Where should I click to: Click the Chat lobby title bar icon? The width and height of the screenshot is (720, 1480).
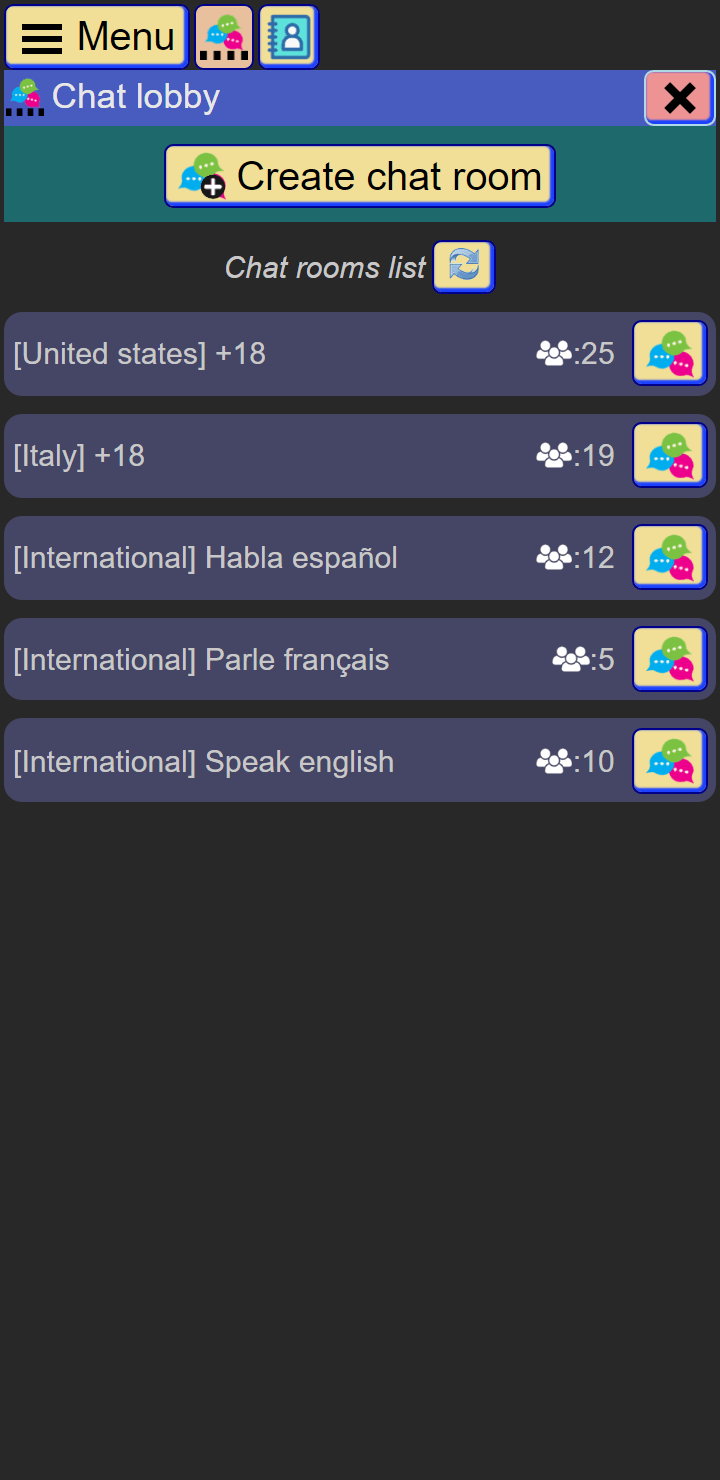coord(25,97)
